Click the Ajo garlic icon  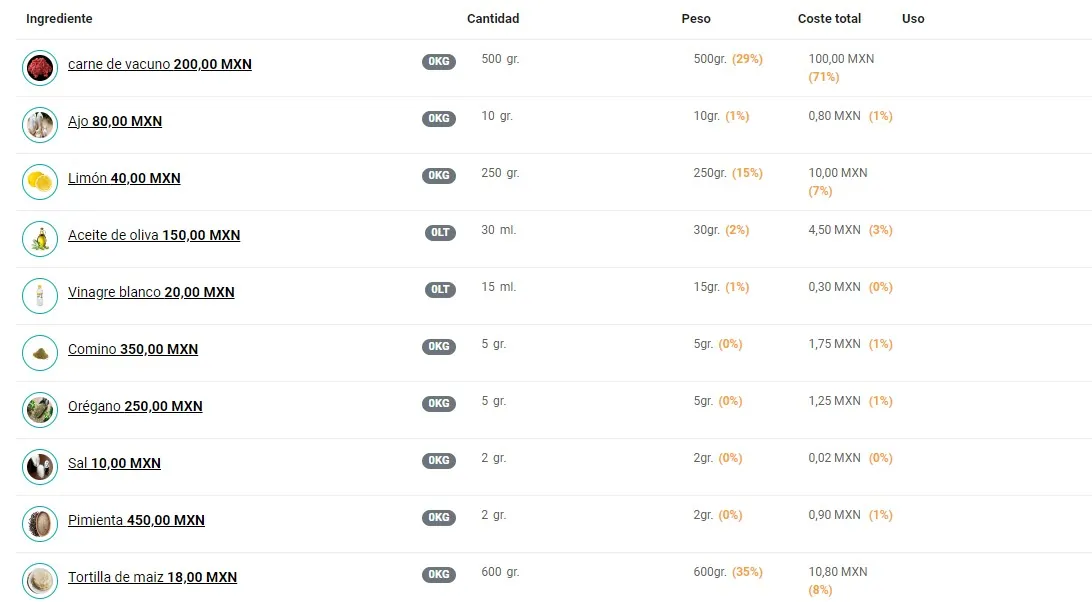click(40, 125)
